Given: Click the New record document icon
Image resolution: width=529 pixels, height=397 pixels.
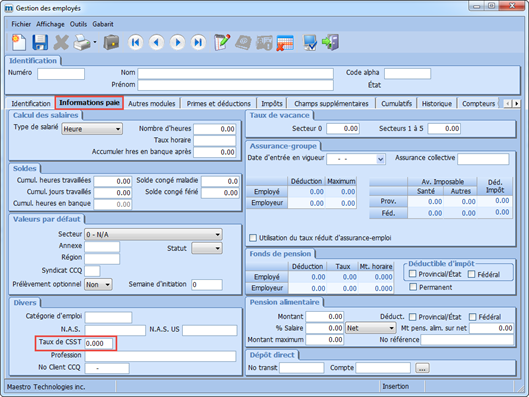Looking at the screenshot, I should (19, 42).
